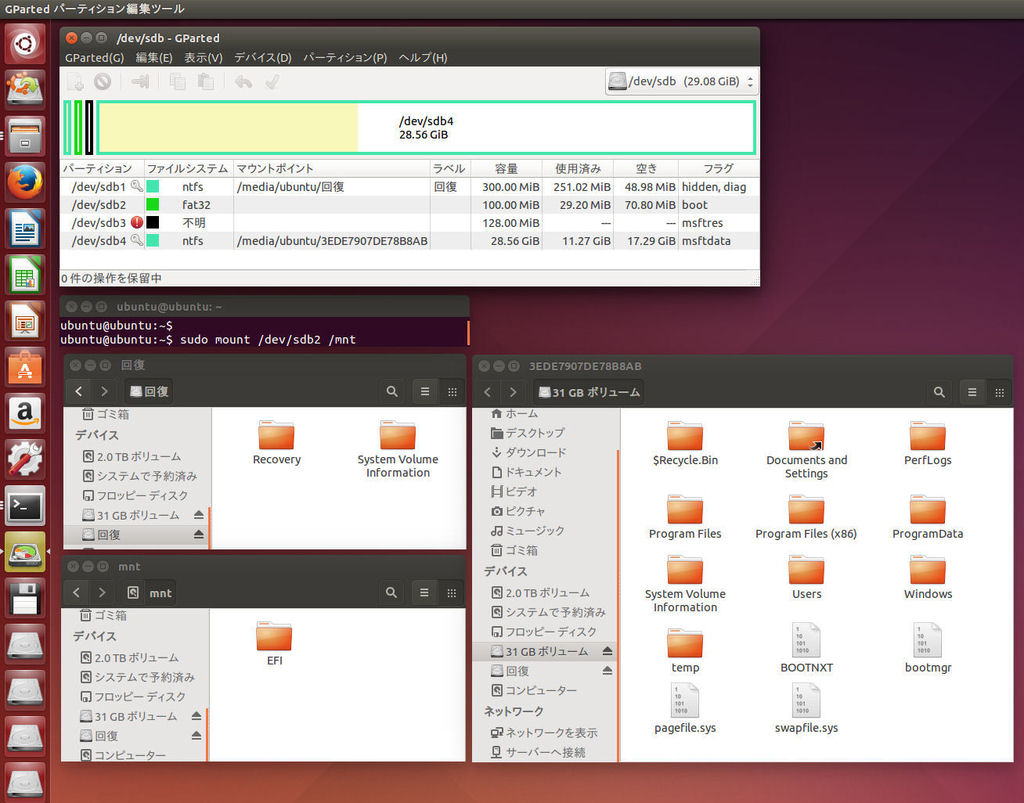This screenshot has height=803, width=1024.
Task: Go back in the 3EDE7907DE78B8AB file window
Action: click(x=488, y=392)
